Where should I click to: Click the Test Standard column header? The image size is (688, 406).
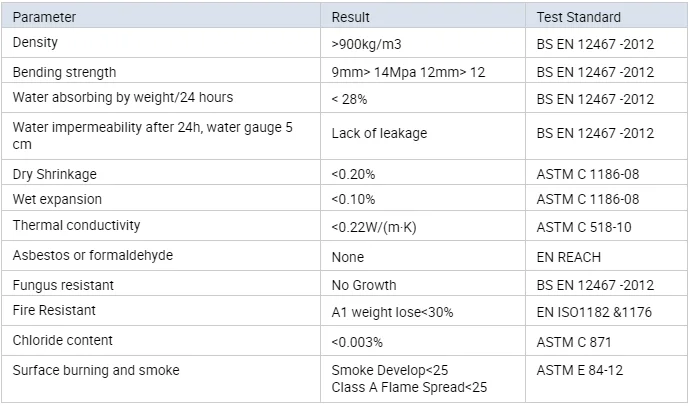coord(579,17)
